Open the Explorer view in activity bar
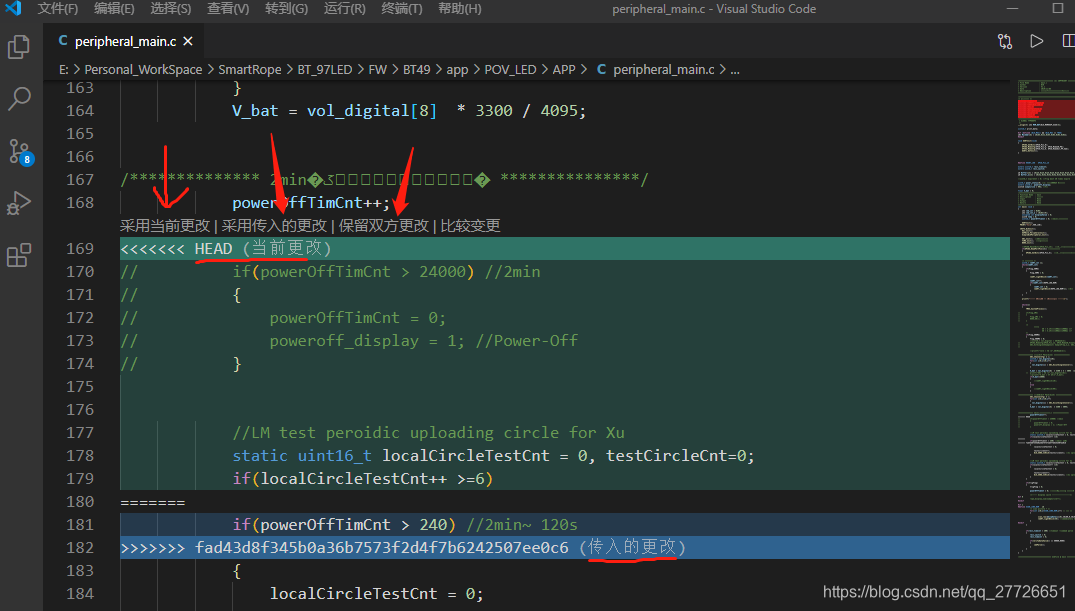The width and height of the screenshot is (1075, 611). click(x=19, y=47)
